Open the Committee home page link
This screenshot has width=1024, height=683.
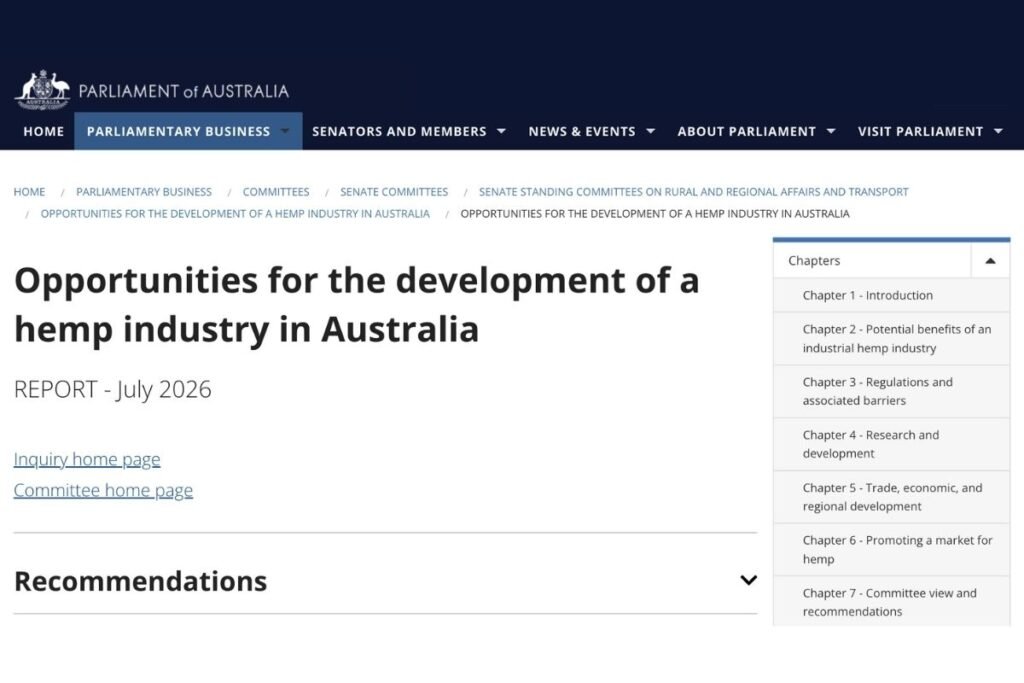click(x=103, y=490)
